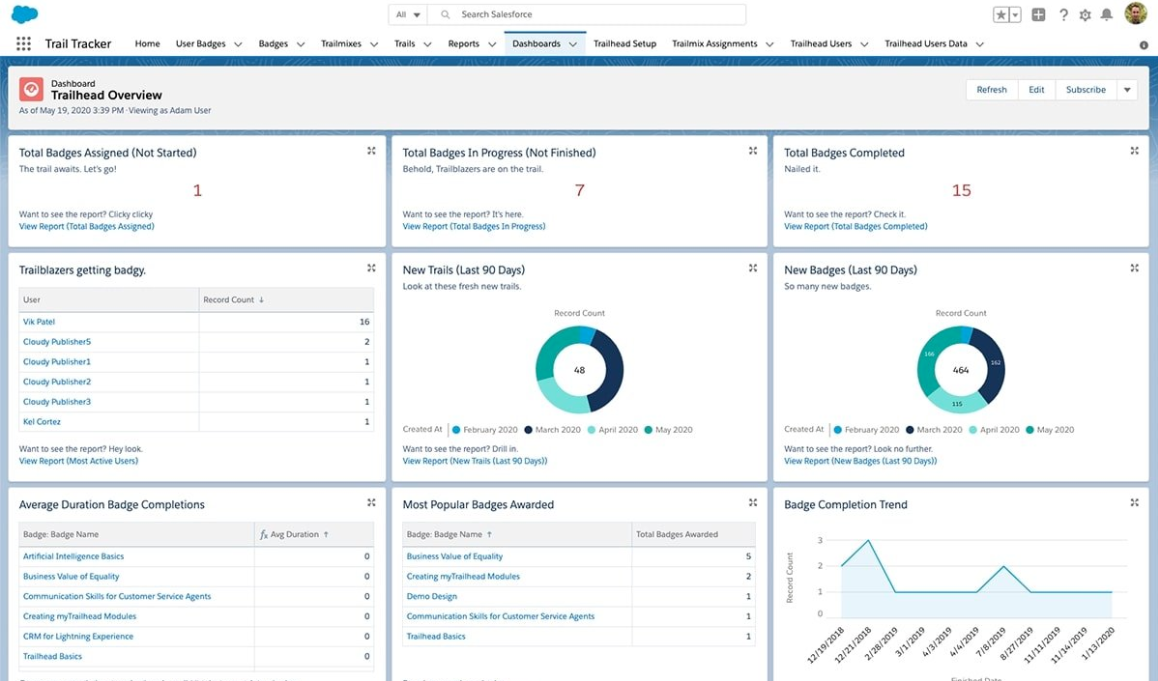The width and height of the screenshot is (1158, 681).
Task: Click the New Badges donut chart
Action: (961, 369)
